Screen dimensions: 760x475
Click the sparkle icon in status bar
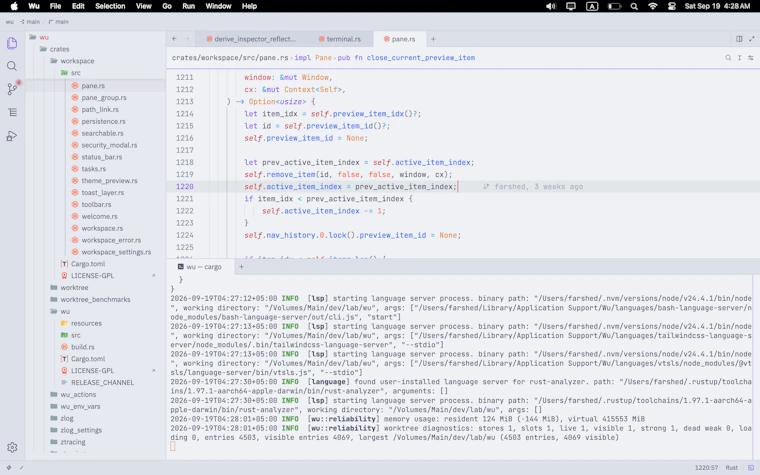coord(9,468)
